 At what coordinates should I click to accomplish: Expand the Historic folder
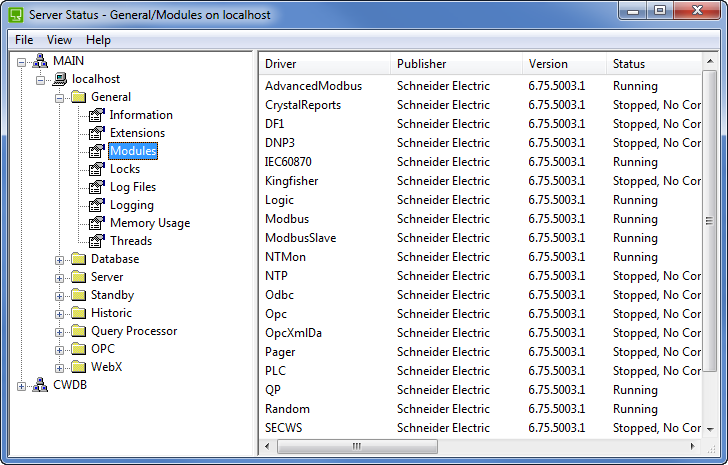pos(59,314)
